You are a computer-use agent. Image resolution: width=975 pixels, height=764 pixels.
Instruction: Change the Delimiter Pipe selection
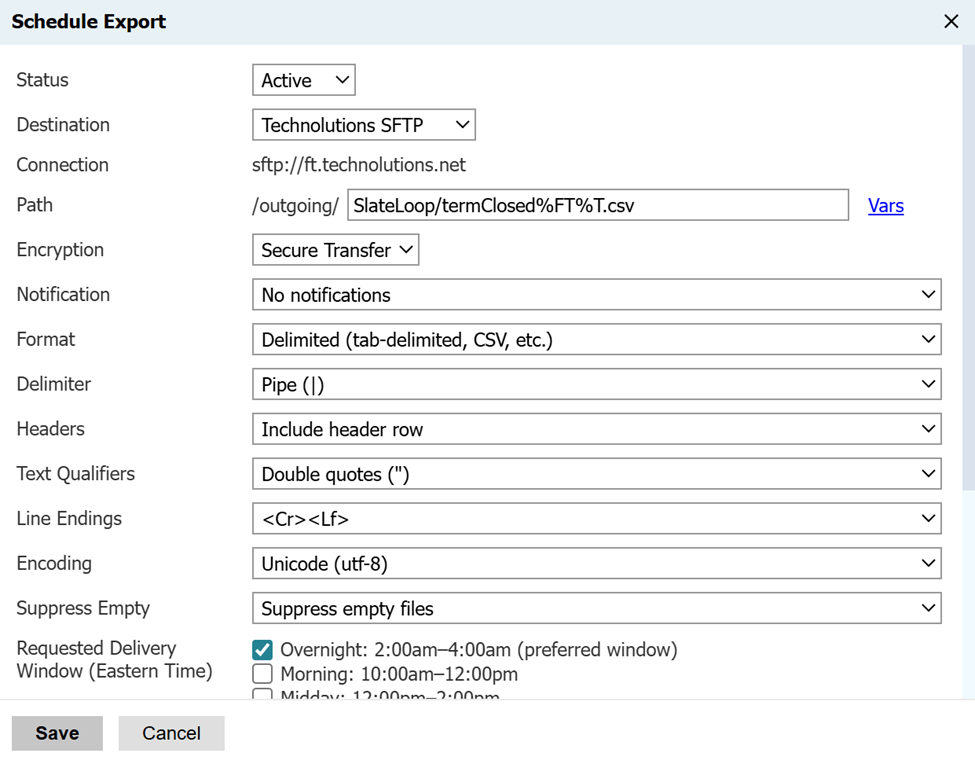pyautogui.click(x=596, y=385)
